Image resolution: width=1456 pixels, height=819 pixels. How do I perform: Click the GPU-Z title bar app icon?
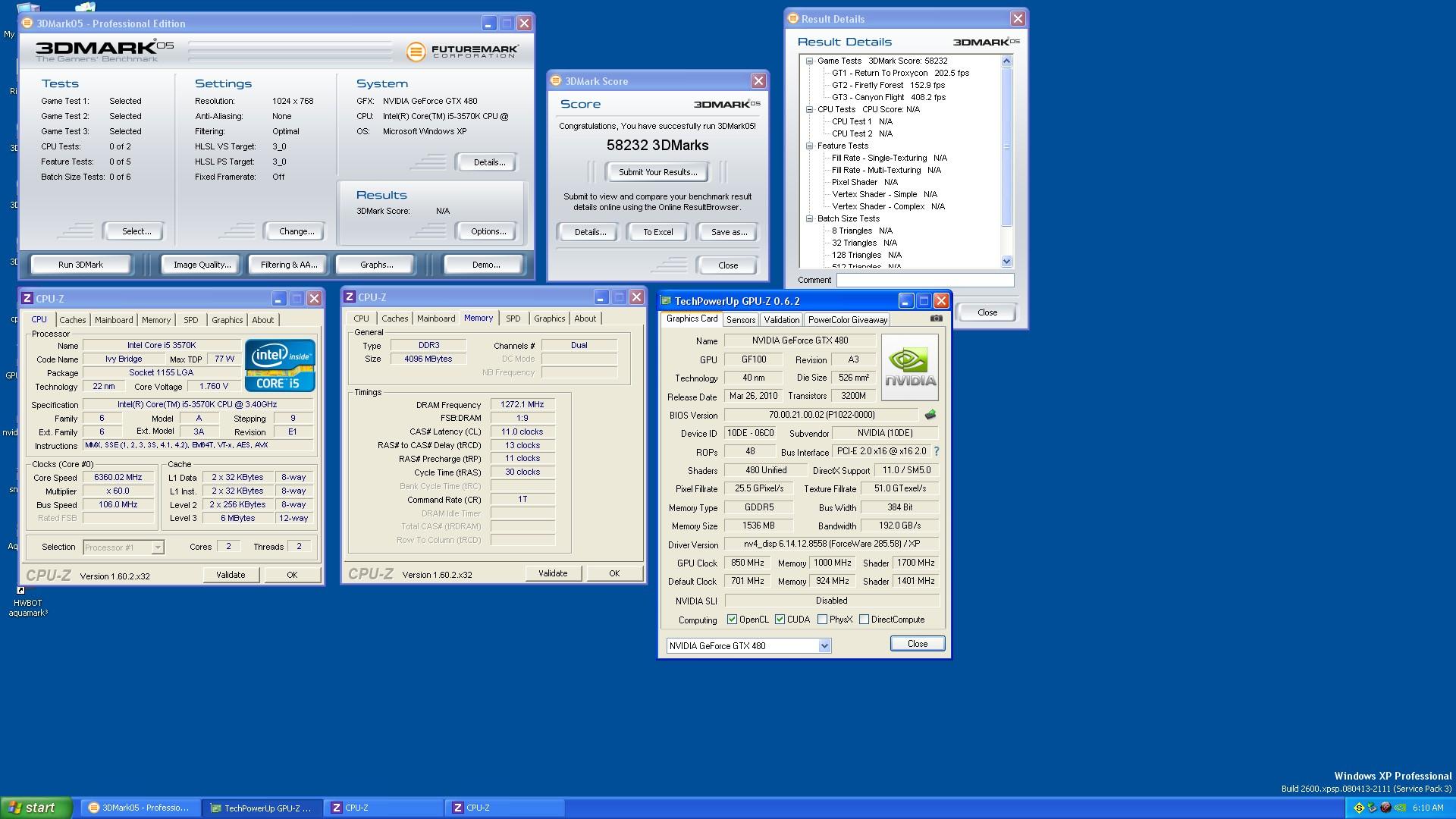[667, 301]
